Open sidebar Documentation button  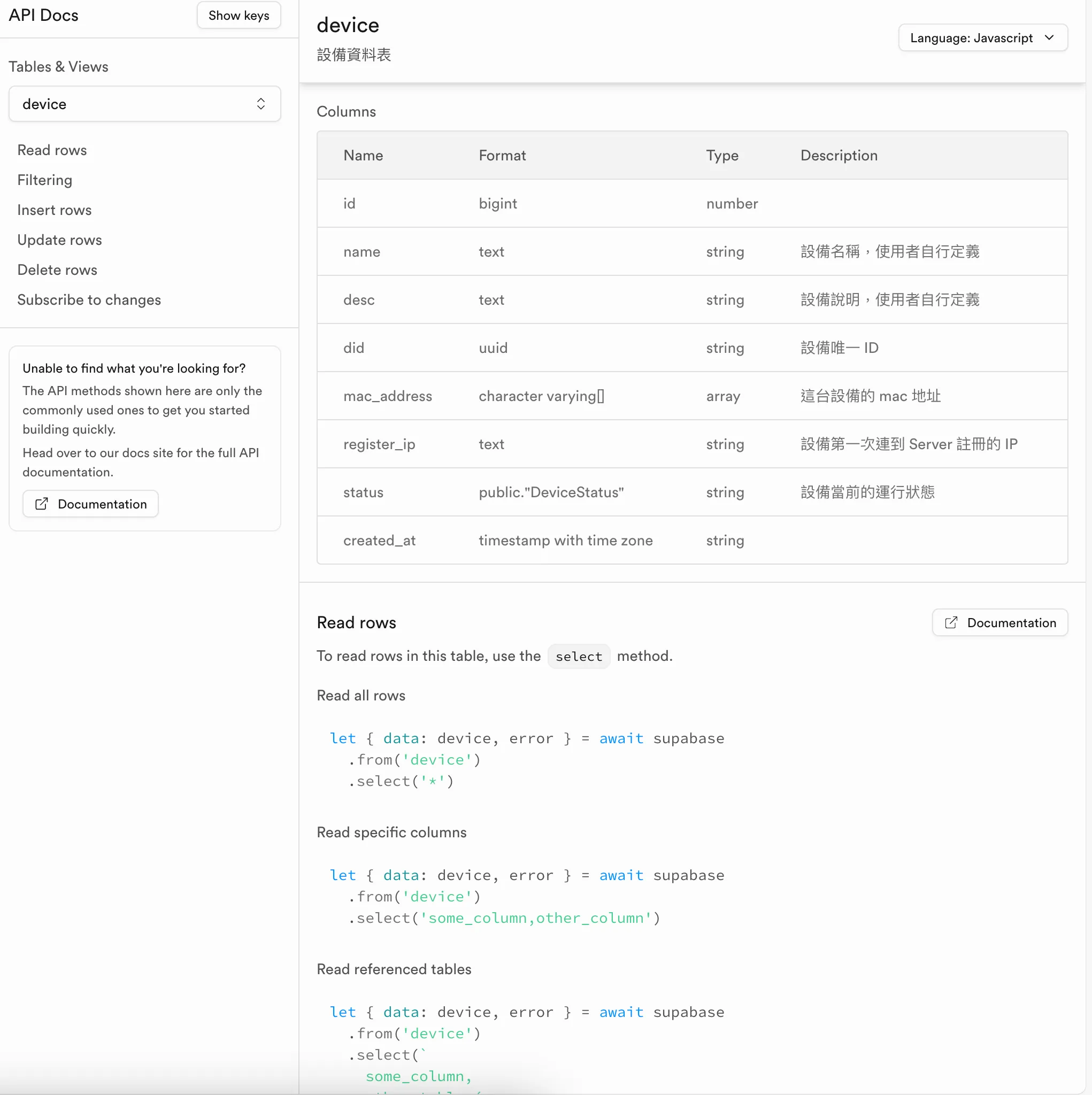point(91,504)
